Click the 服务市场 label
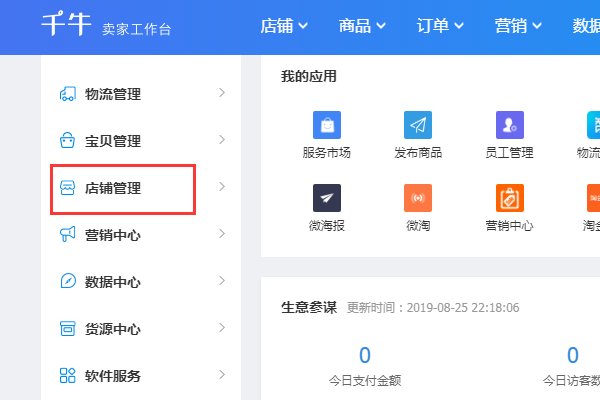Viewport: 600px width, 400px height. point(326,153)
